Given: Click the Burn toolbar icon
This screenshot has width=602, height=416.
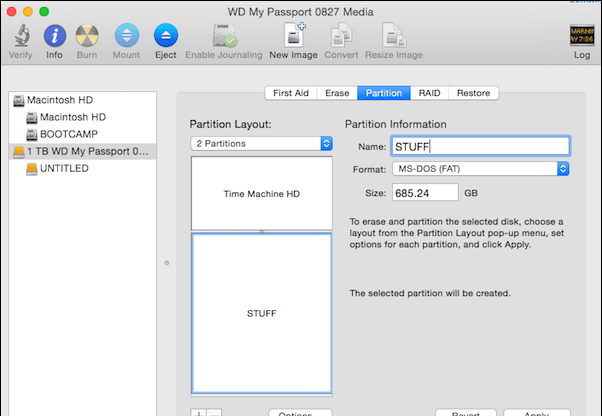Looking at the screenshot, I should [x=87, y=35].
